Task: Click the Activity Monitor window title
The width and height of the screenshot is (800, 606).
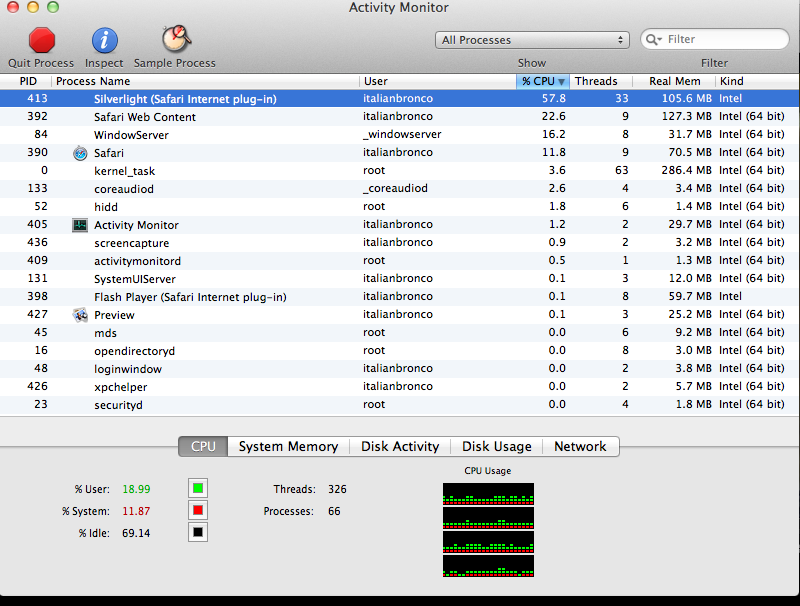Action: 399,8
